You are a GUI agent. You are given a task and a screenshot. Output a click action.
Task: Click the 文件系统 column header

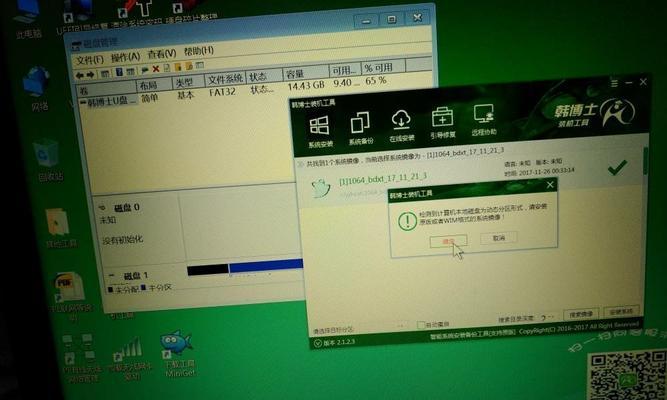(225, 79)
